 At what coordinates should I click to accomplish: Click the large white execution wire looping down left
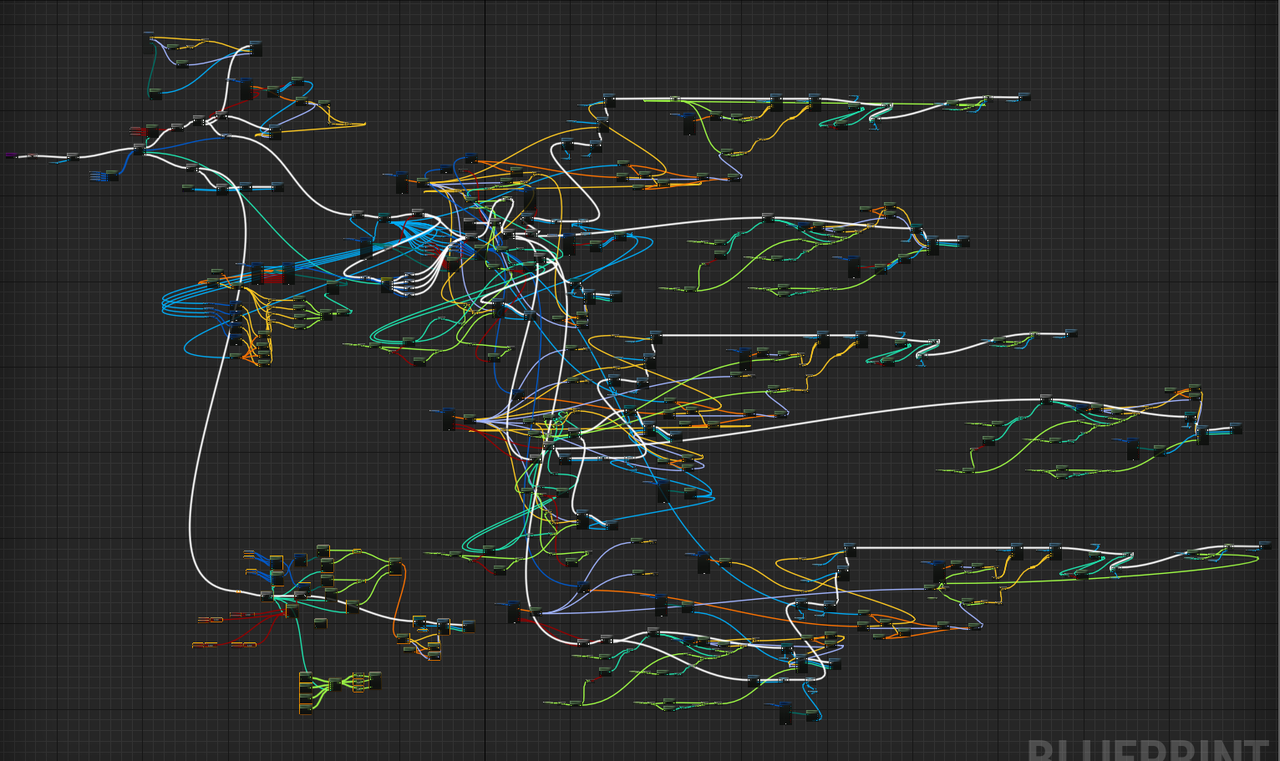click(192, 500)
